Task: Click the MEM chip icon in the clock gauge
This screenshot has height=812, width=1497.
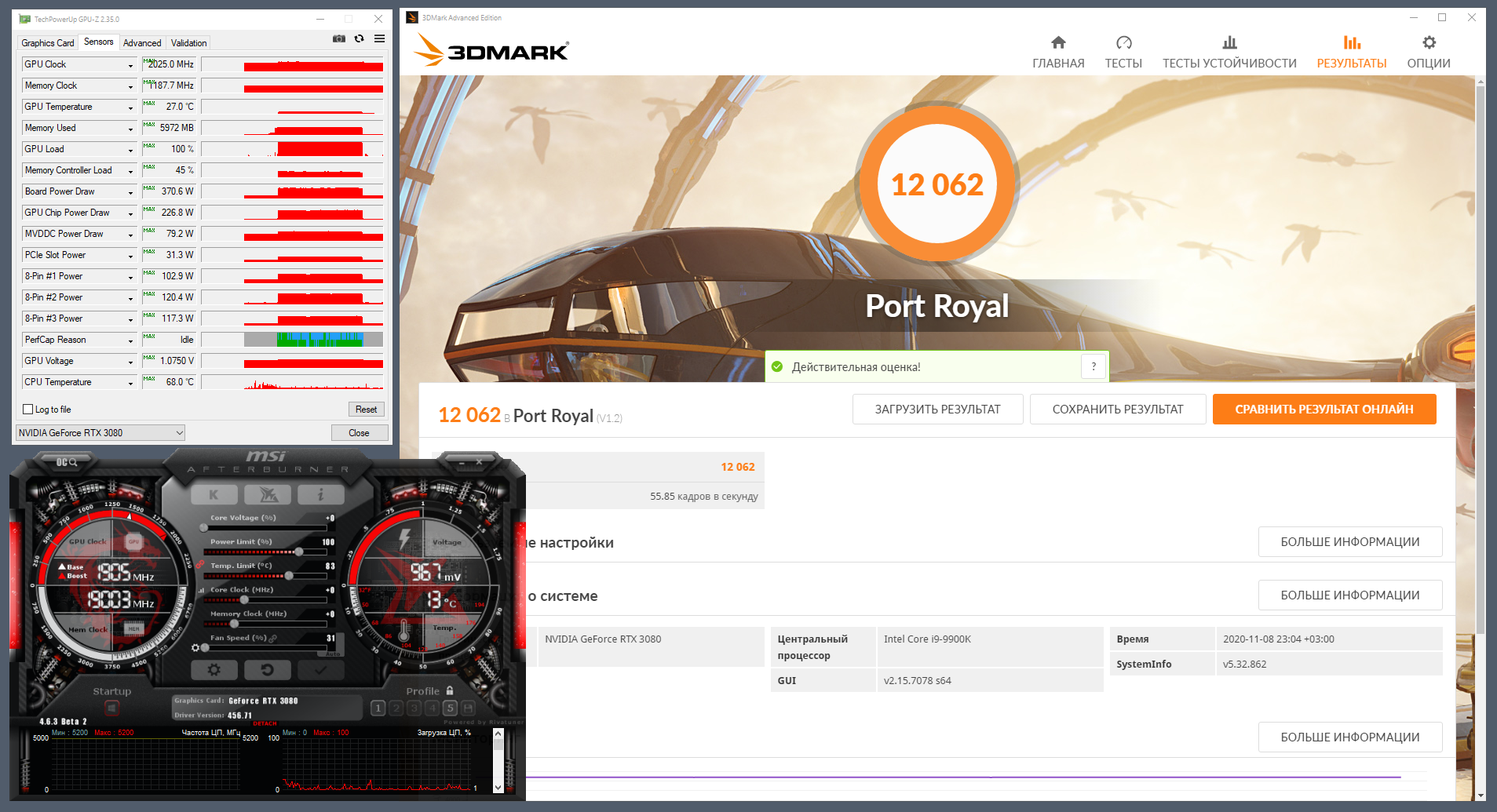Action: point(134,628)
